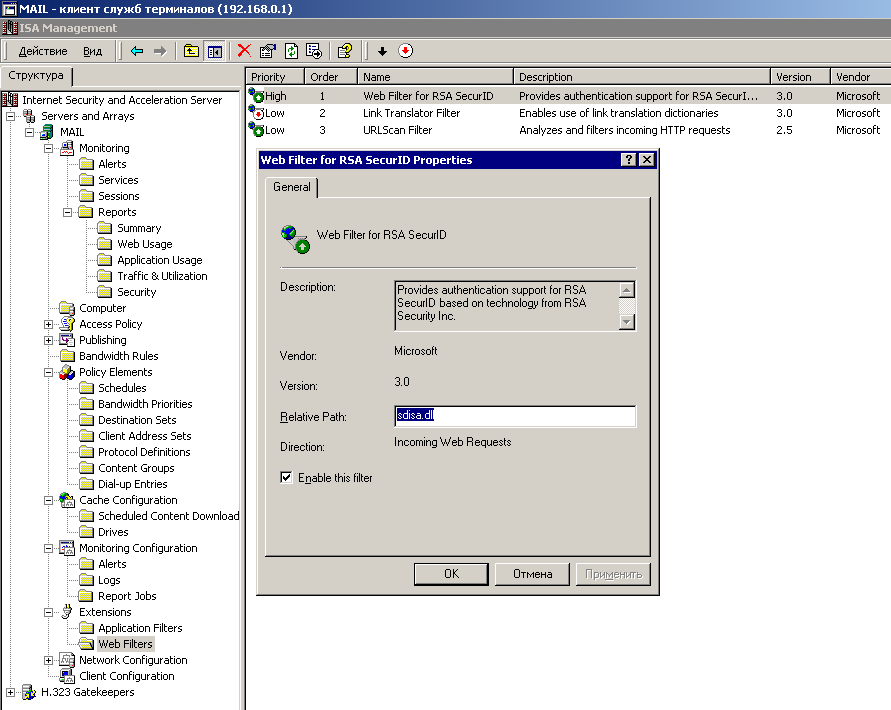Viewport: 891px width, 710px height.
Task: Expand the Publishing node
Action: pos(48,341)
